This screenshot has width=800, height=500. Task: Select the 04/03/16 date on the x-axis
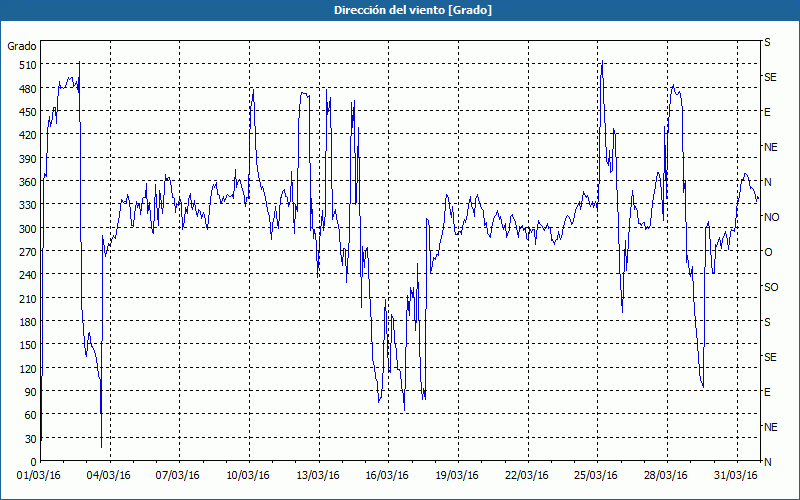pyautogui.click(x=109, y=476)
